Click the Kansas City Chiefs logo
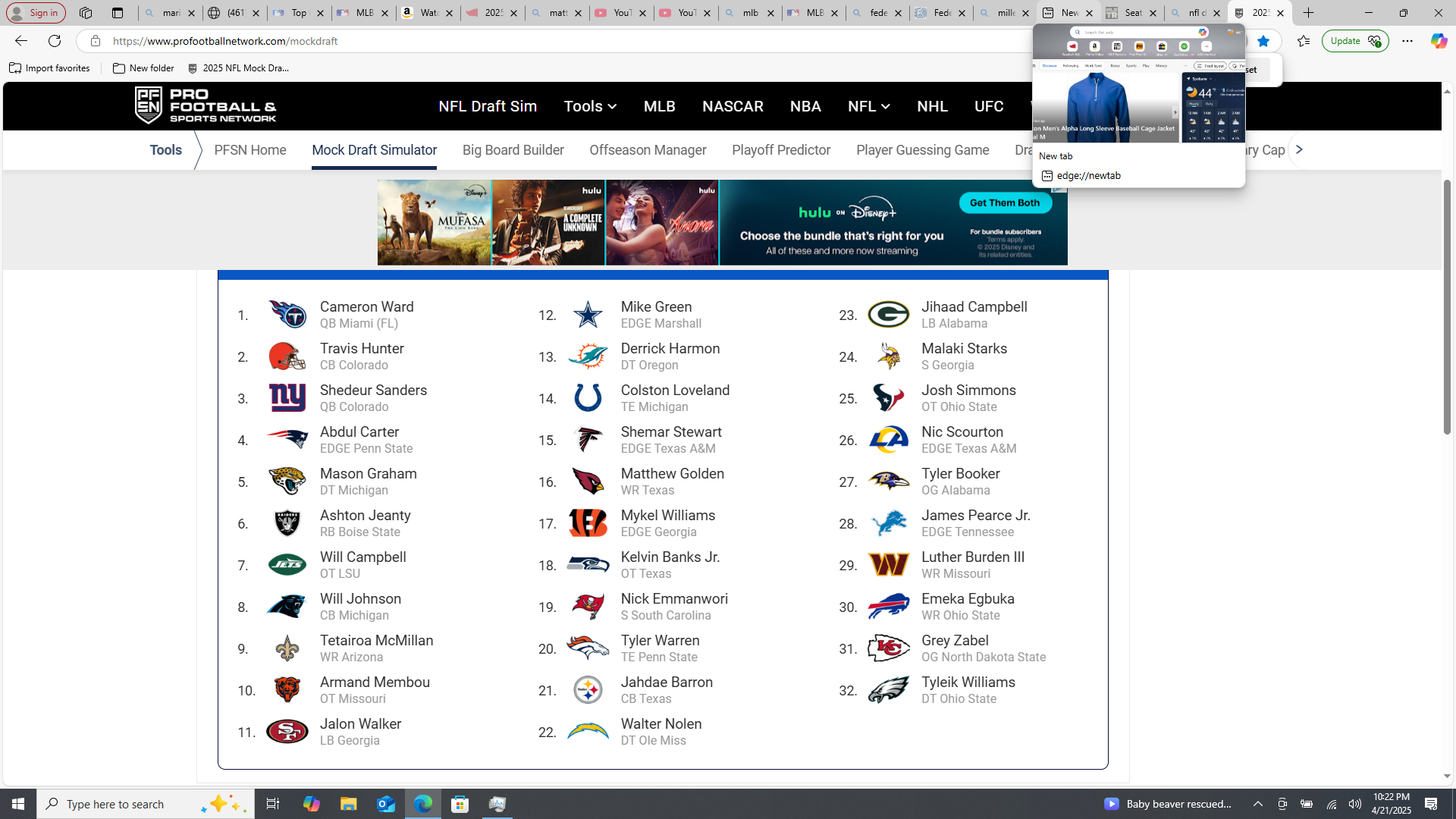This screenshot has width=1456, height=819. [888, 648]
